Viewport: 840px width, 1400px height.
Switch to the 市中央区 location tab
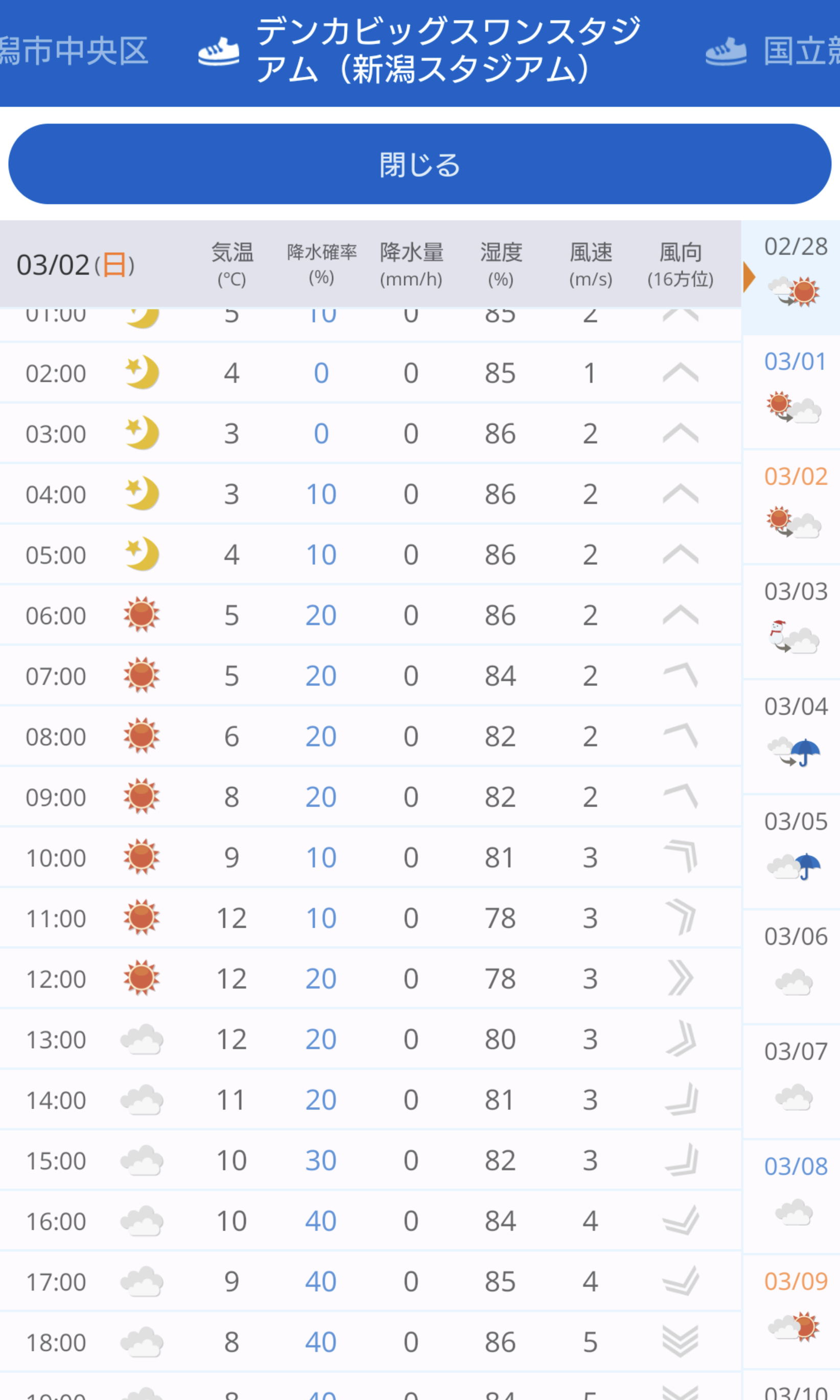coord(74,51)
